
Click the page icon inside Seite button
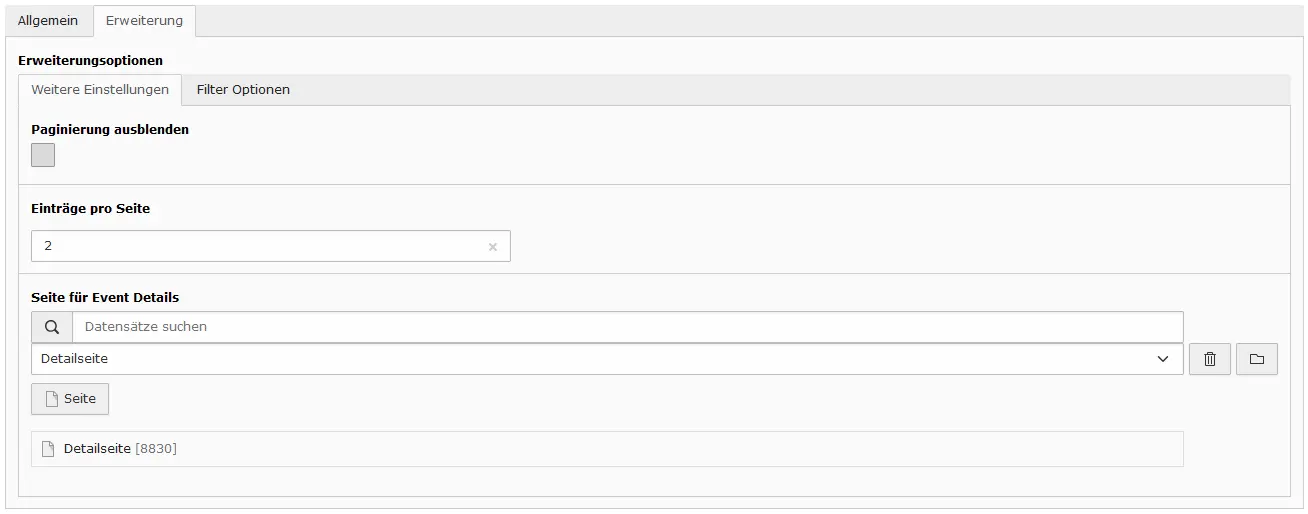tap(52, 399)
